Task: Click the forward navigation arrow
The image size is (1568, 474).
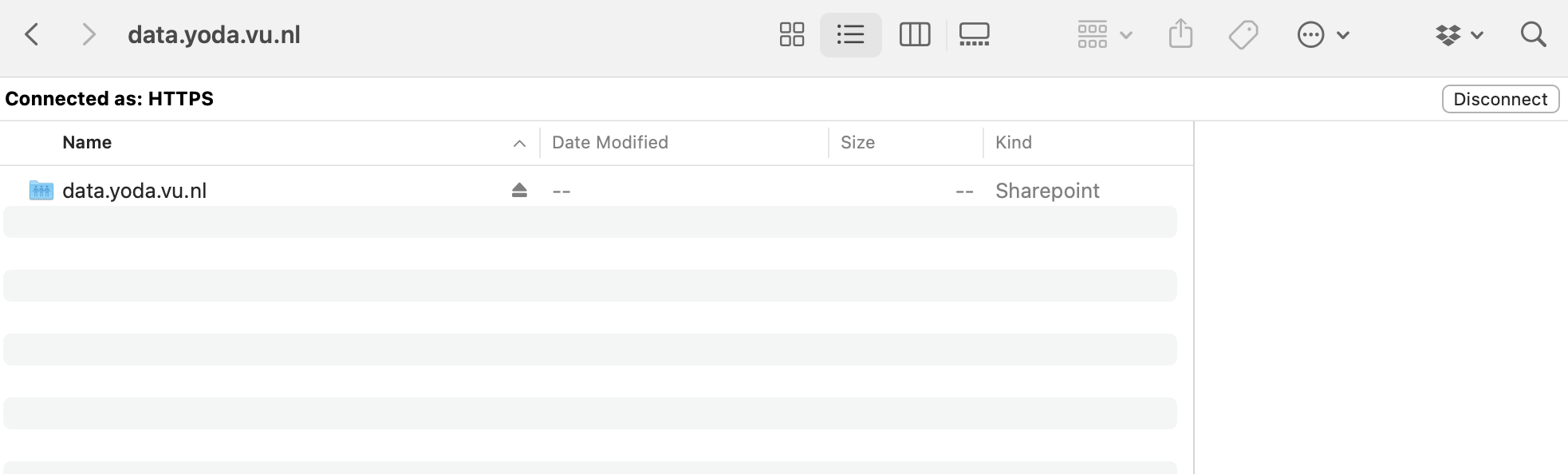Action: pos(89,34)
